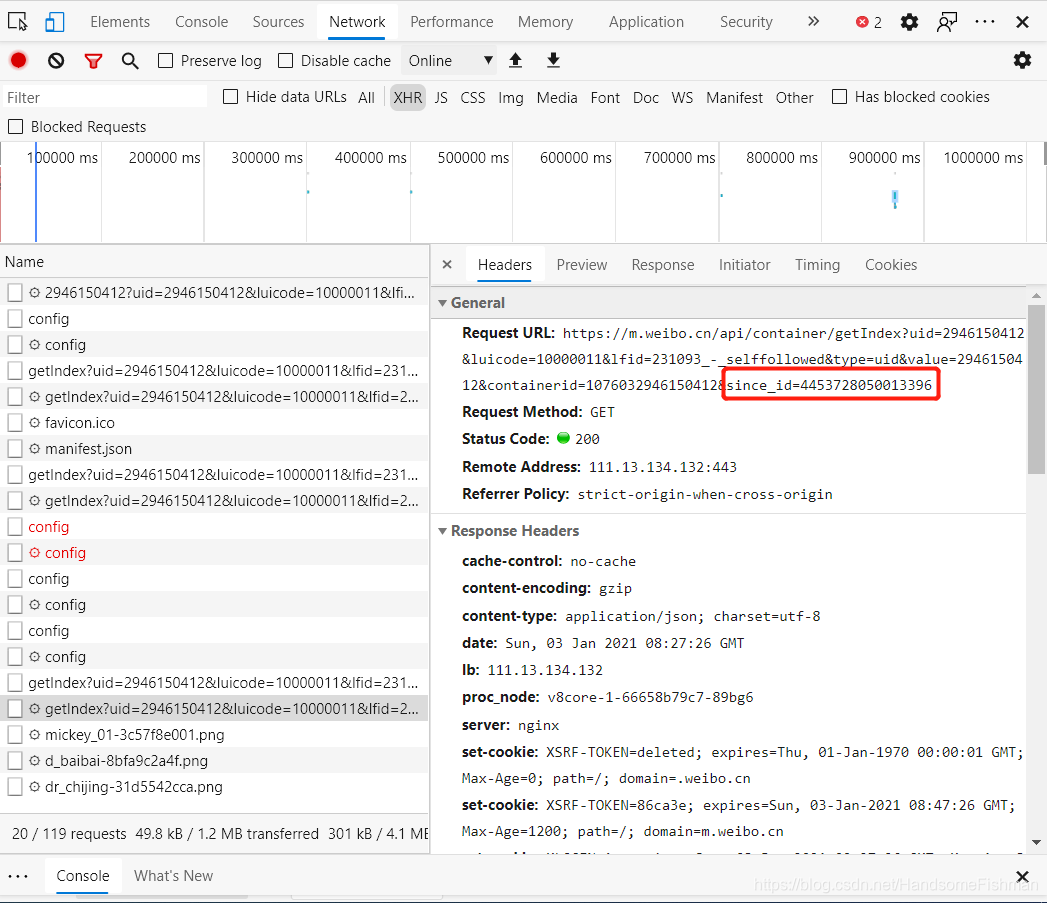
Task: Collapse the General section
Action: point(442,303)
